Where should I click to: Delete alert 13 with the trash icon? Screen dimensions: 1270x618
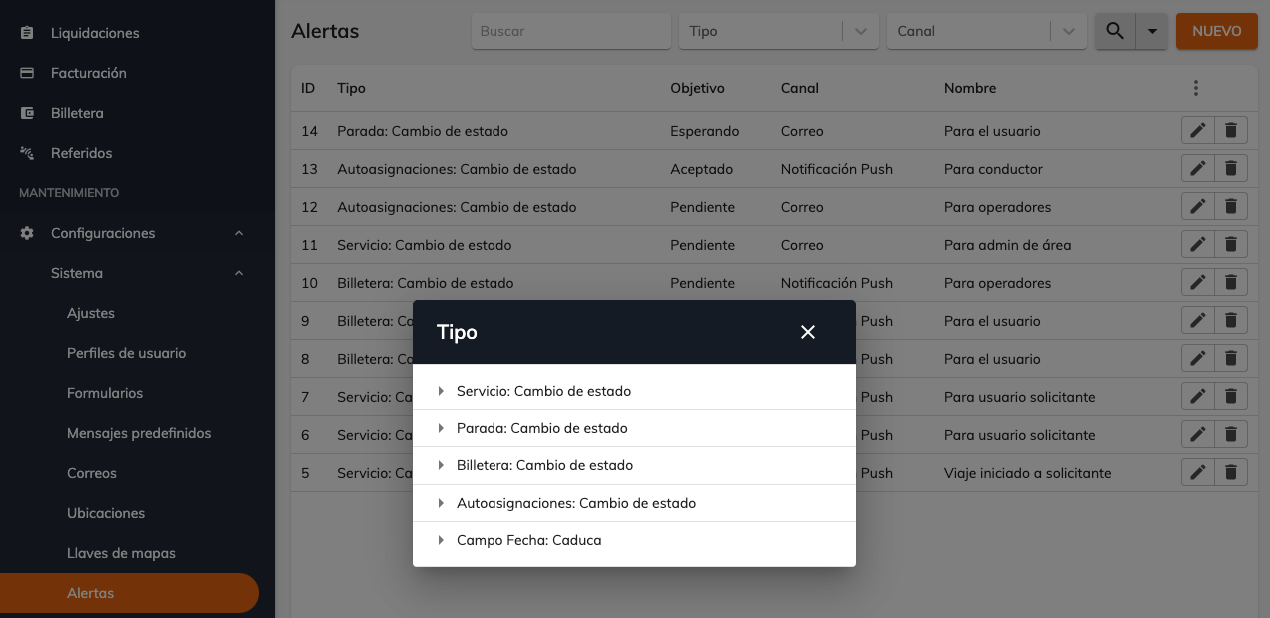click(1231, 168)
